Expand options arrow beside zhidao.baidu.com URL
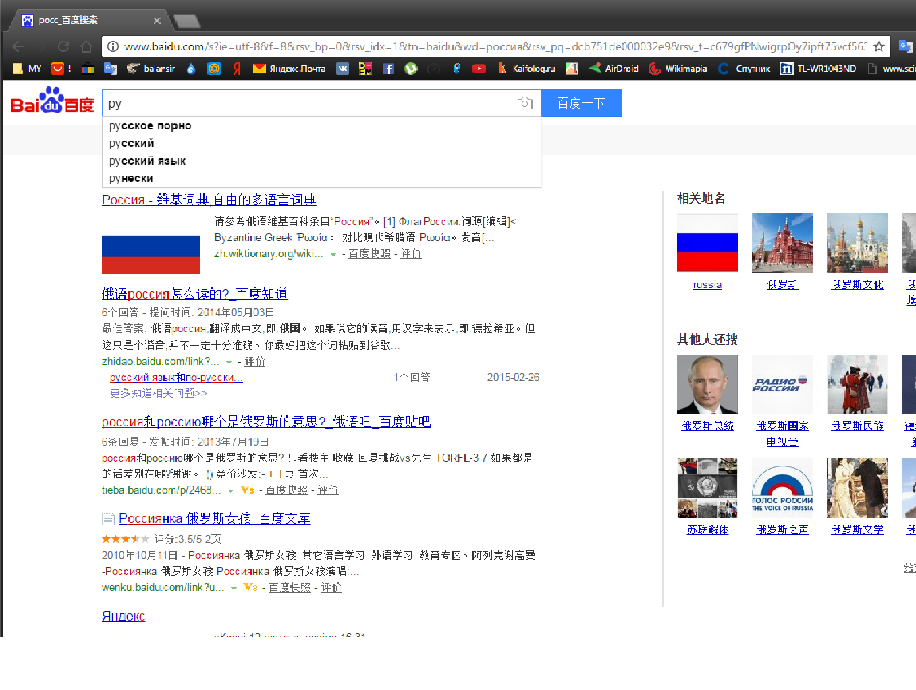The height and width of the screenshot is (690, 916). [x=229, y=362]
